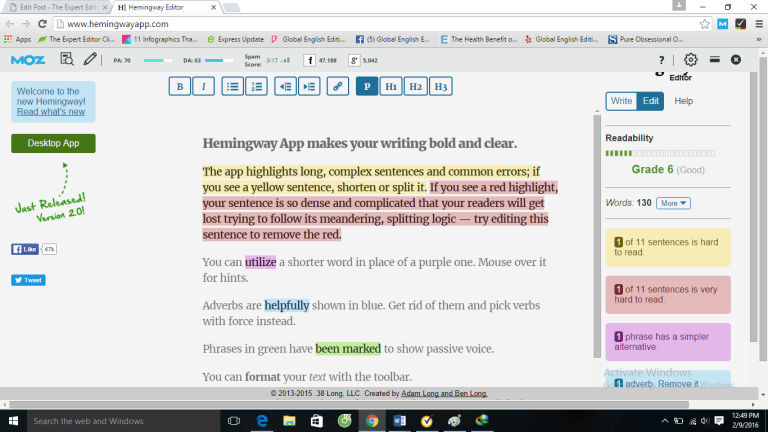
Task: Apply bold formatting with the B button
Action: [x=180, y=87]
